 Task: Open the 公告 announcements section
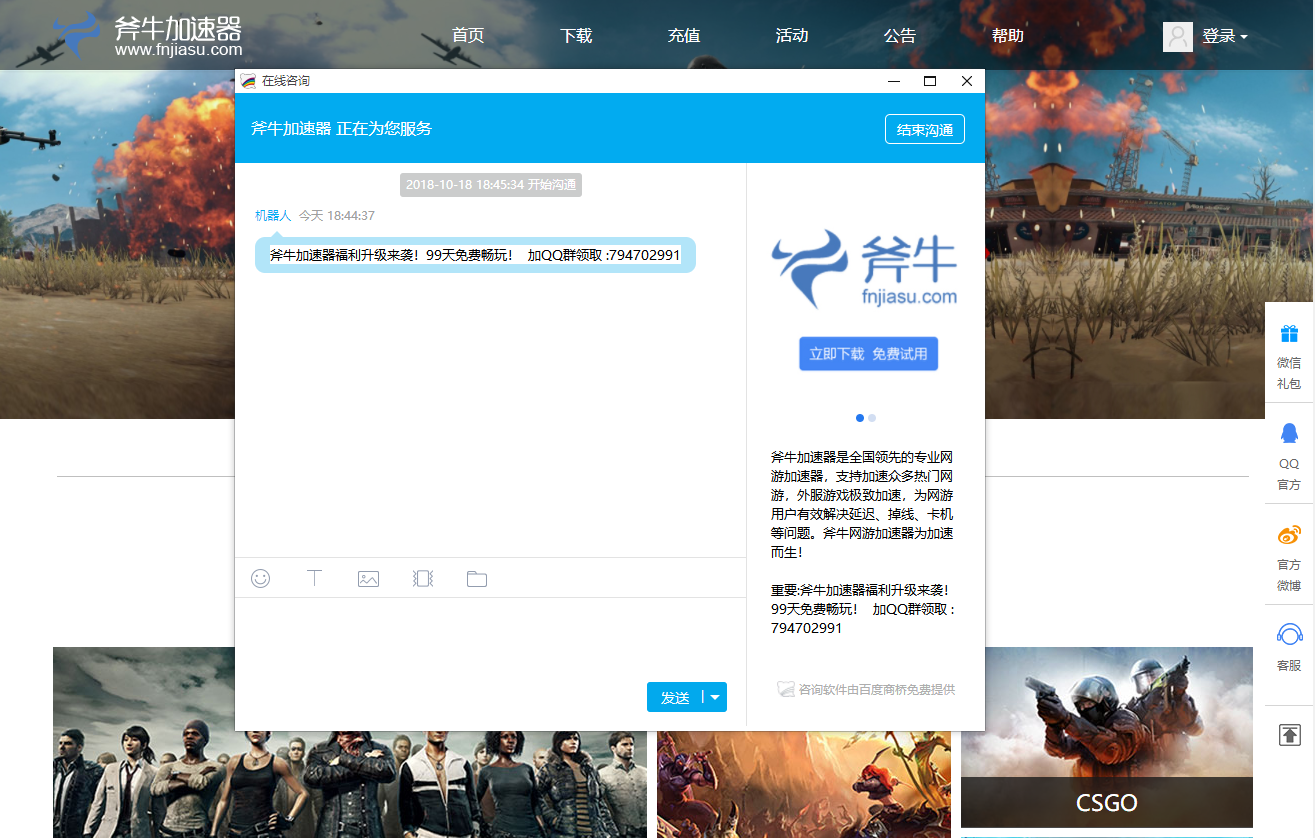(x=899, y=35)
